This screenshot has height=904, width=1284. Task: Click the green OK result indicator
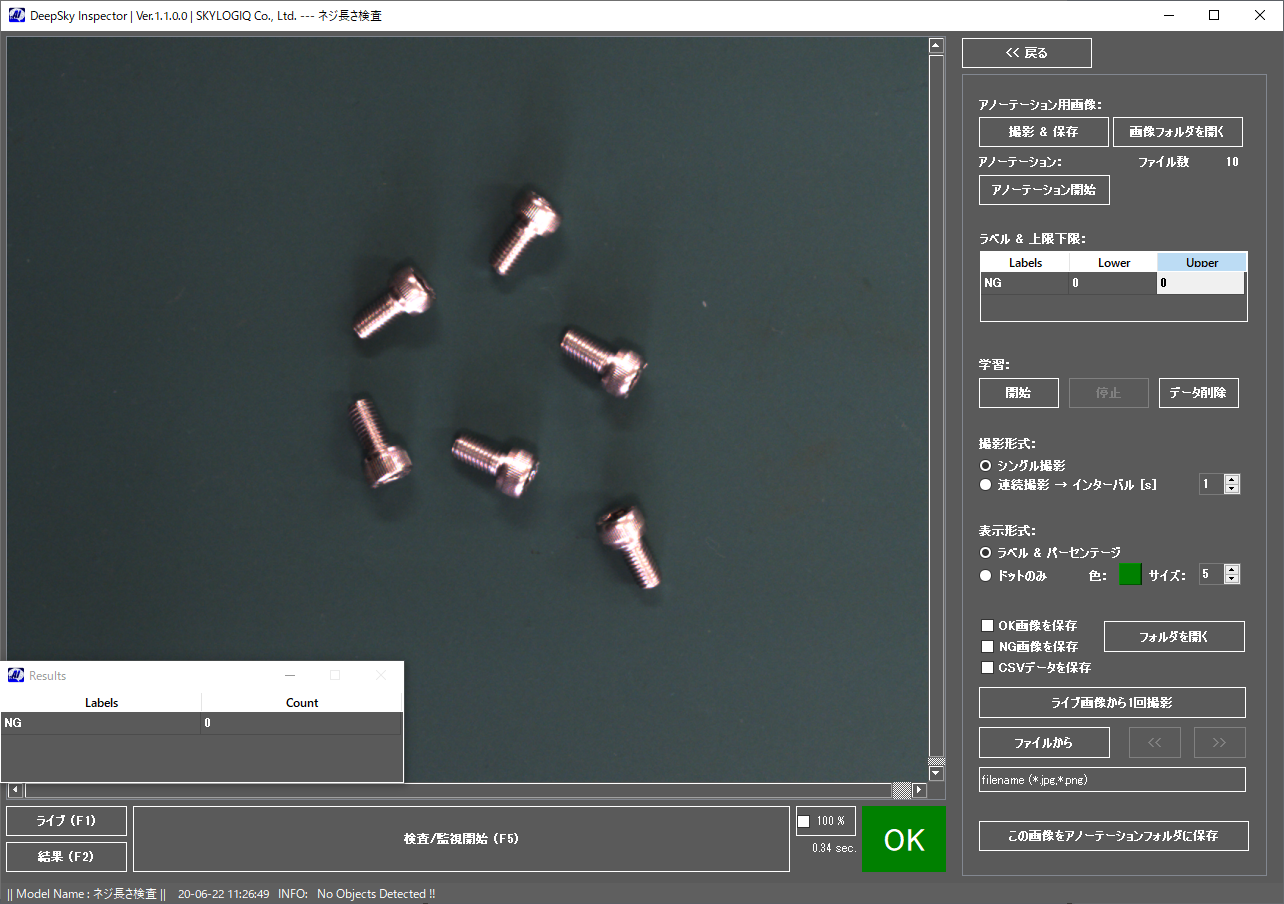click(x=904, y=839)
